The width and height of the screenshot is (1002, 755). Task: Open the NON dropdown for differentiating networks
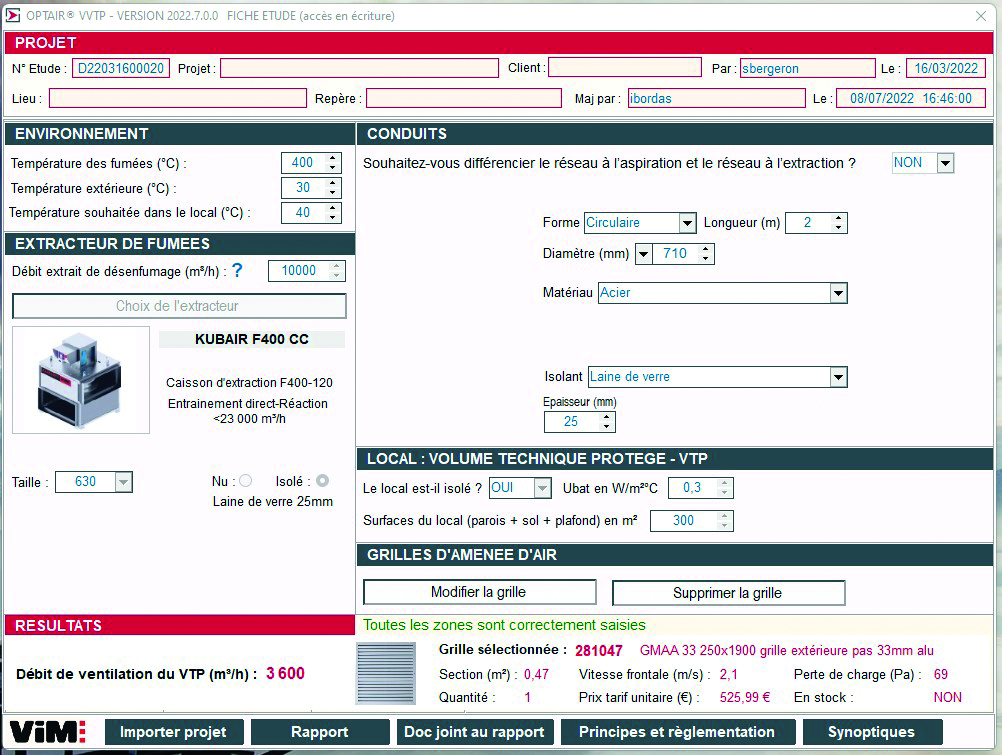tap(945, 163)
